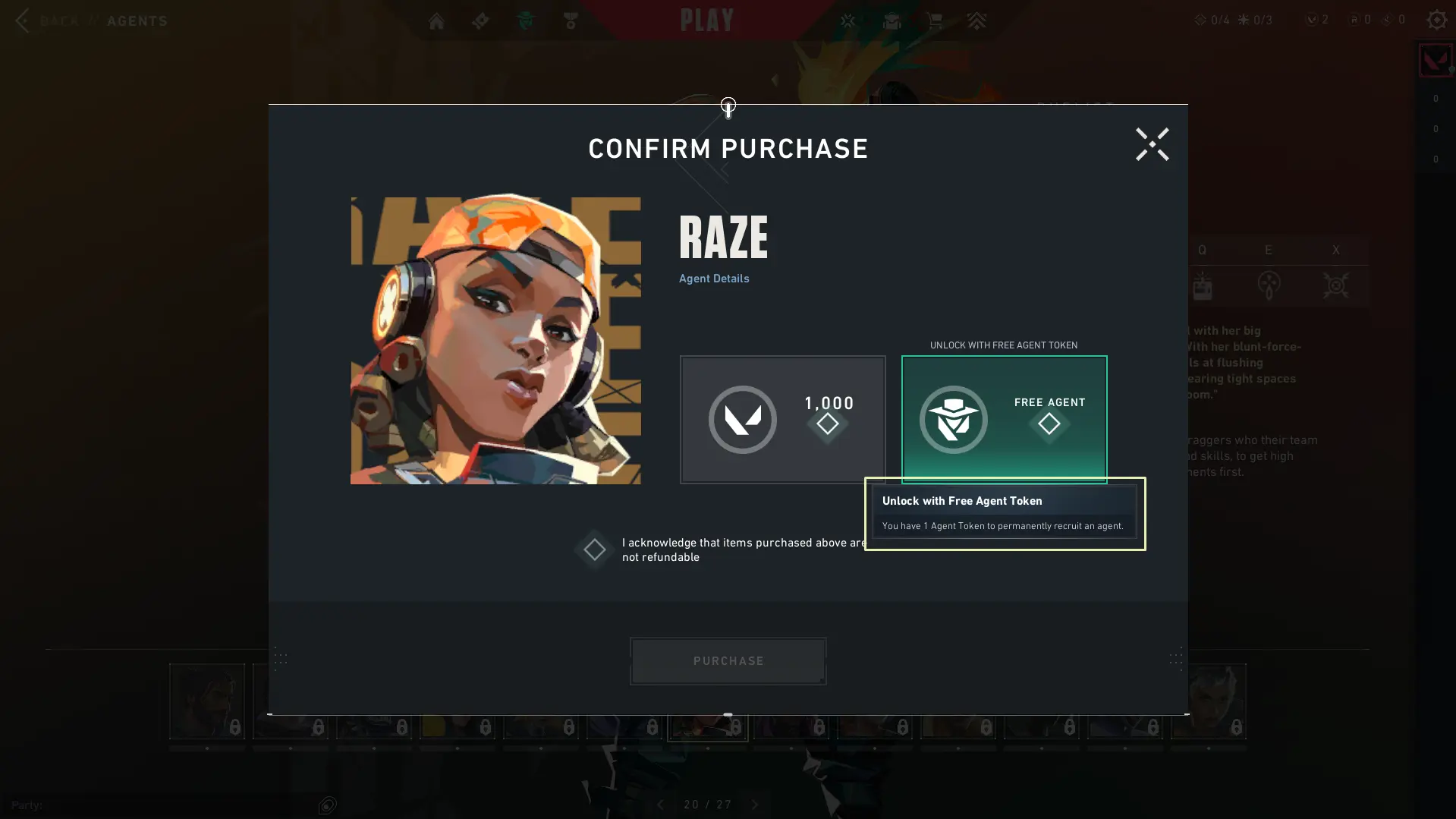
Task: Click the Purchase button
Action: (x=728, y=661)
